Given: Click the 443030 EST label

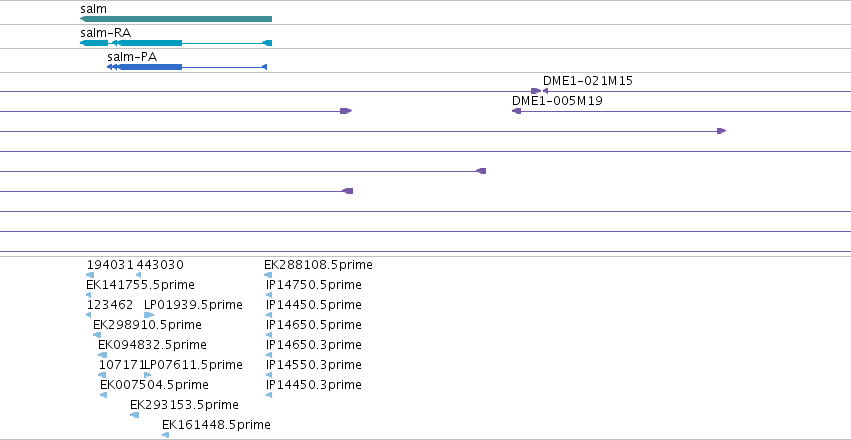Looking at the screenshot, I should coord(160,265).
